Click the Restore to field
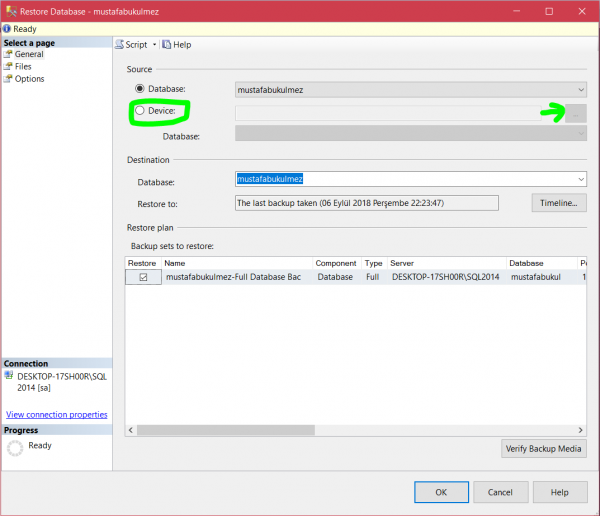This screenshot has width=600, height=516. (x=367, y=203)
